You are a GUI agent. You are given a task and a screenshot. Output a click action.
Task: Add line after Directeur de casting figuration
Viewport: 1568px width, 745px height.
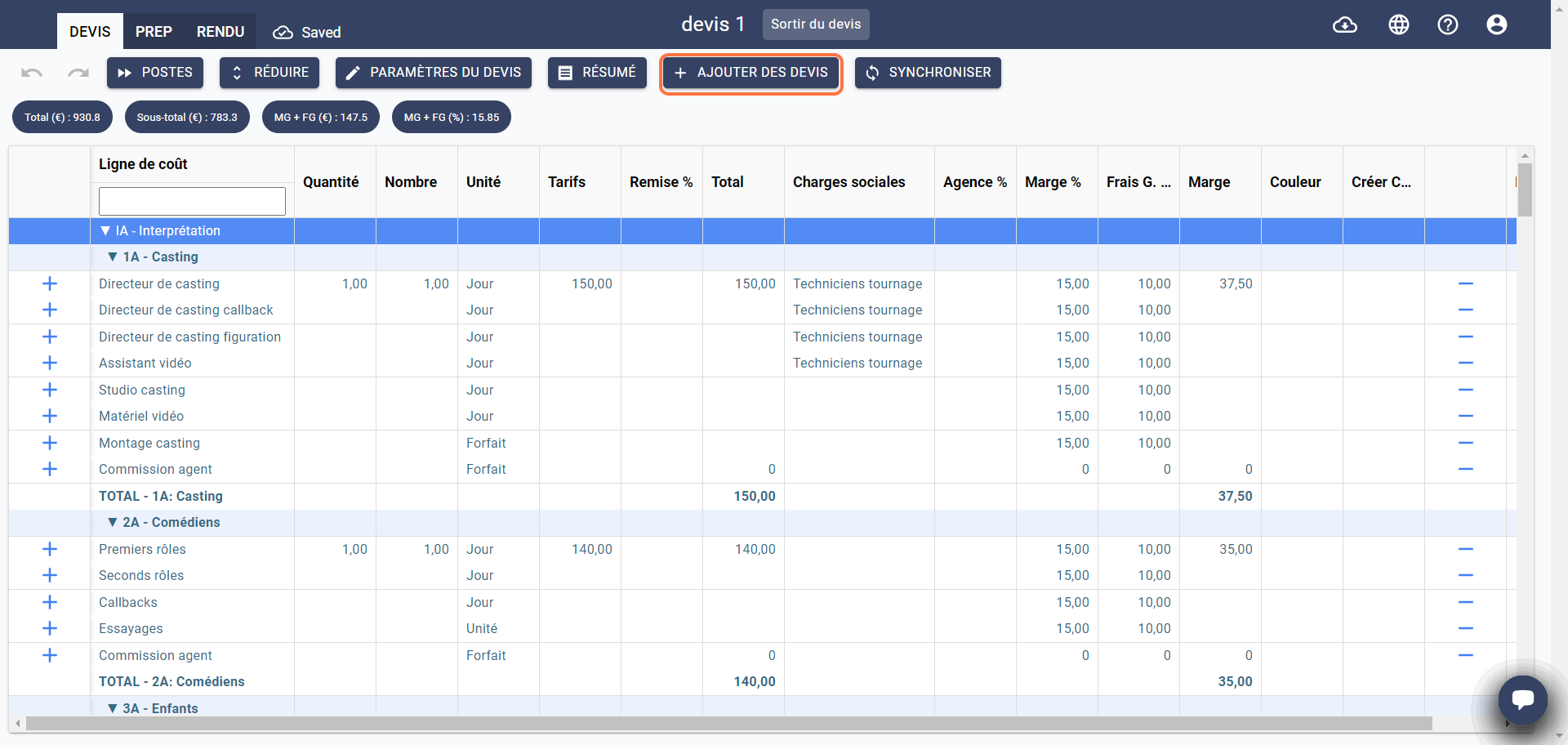[x=50, y=337]
